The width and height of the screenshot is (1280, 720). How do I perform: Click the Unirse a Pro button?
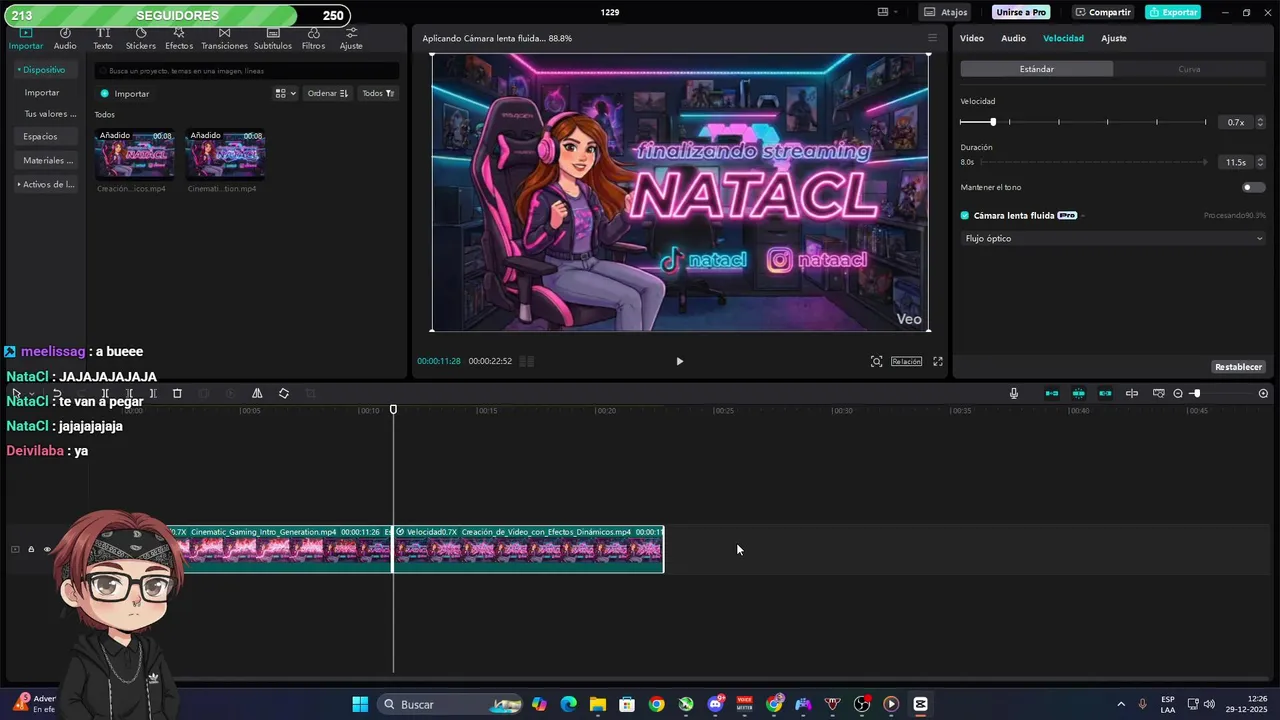[1022, 12]
